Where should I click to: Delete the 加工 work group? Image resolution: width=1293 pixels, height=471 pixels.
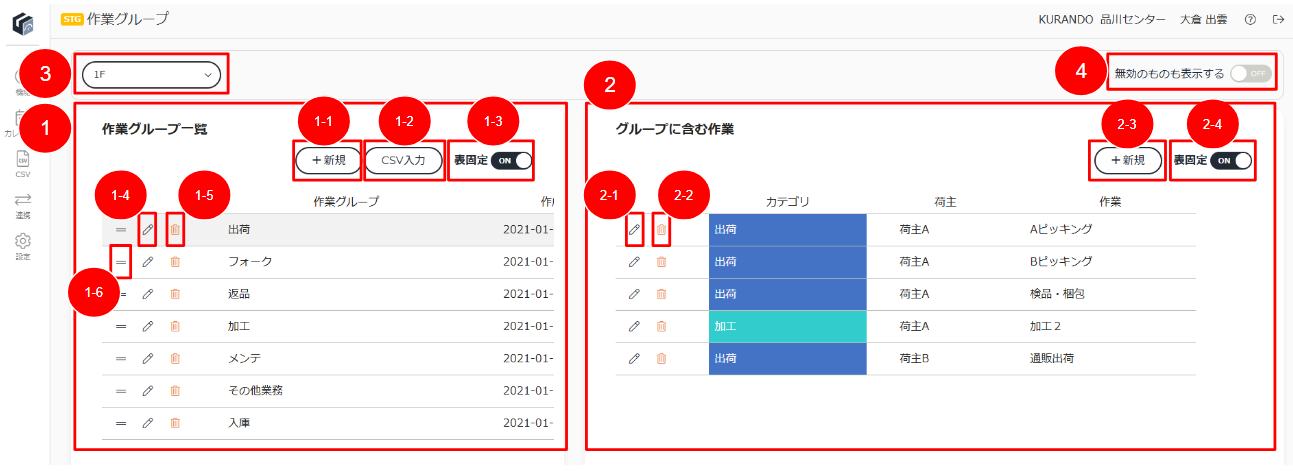pos(175,326)
